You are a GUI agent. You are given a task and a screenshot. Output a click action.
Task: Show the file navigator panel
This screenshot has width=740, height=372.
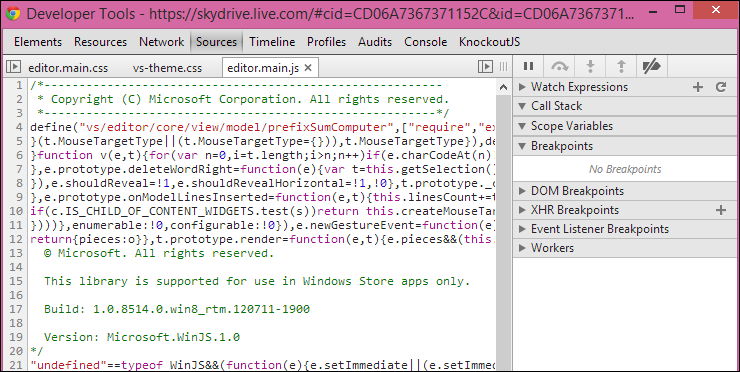[13, 67]
